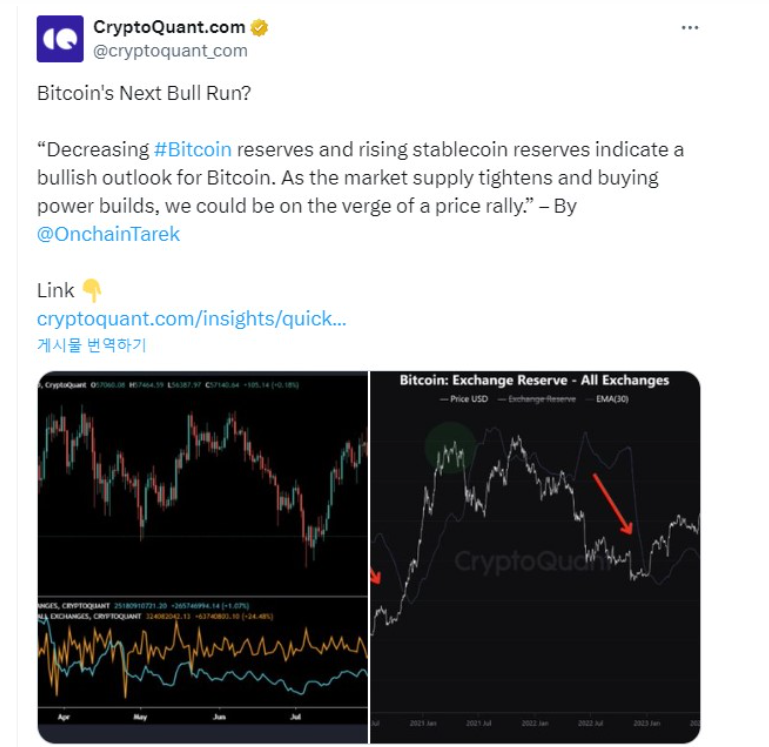
Task: Open the #Bitcoin hashtag
Action: click(x=193, y=150)
